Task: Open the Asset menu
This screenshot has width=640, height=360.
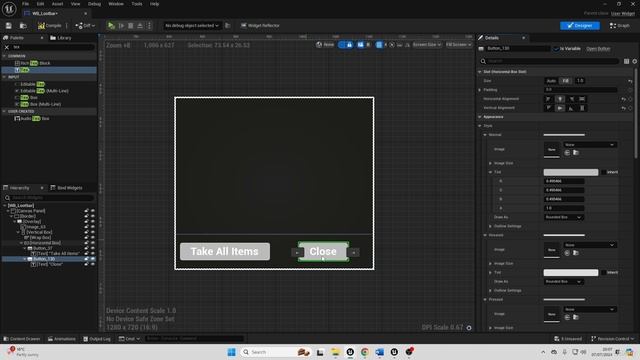Action: click(x=57, y=4)
